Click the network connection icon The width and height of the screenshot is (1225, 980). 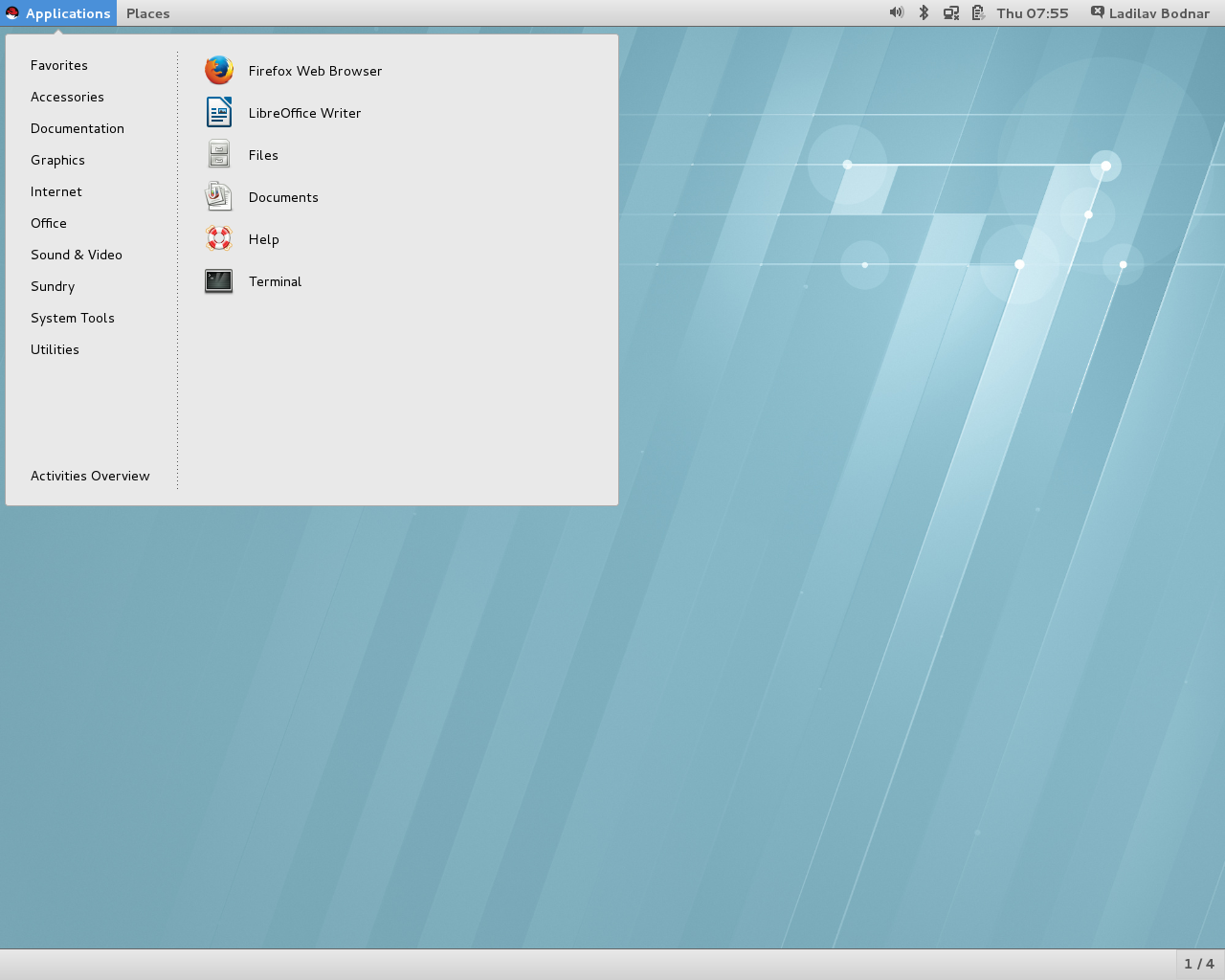coord(951,13)
